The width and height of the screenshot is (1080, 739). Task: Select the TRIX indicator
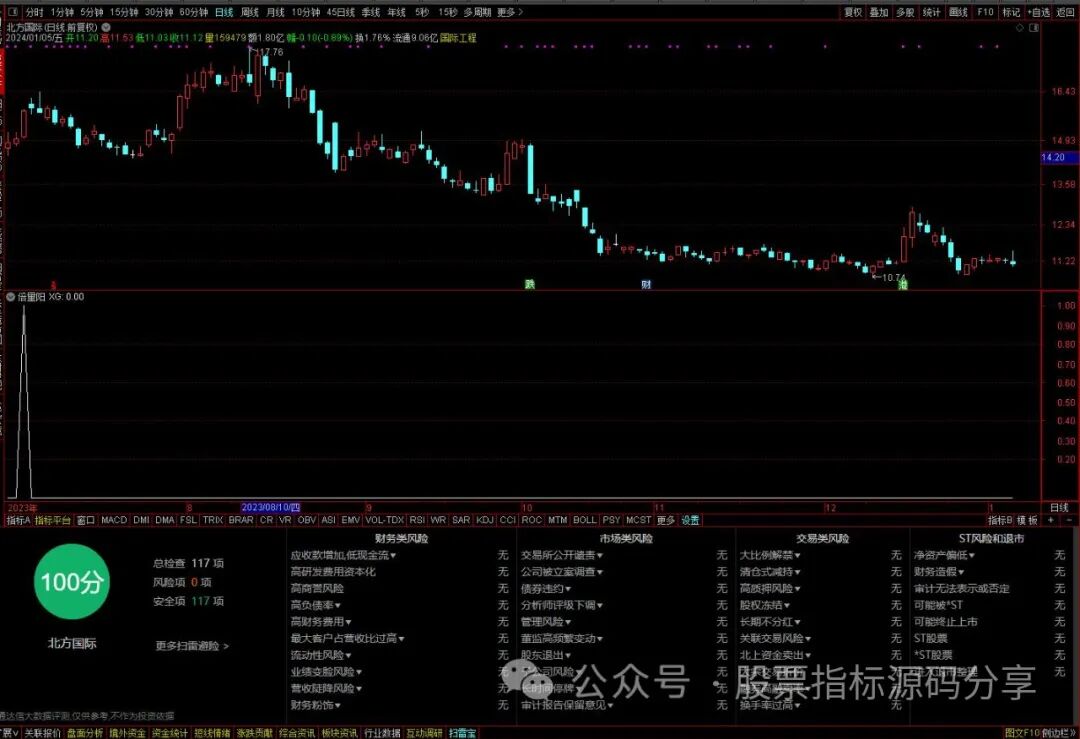point(212,520)
